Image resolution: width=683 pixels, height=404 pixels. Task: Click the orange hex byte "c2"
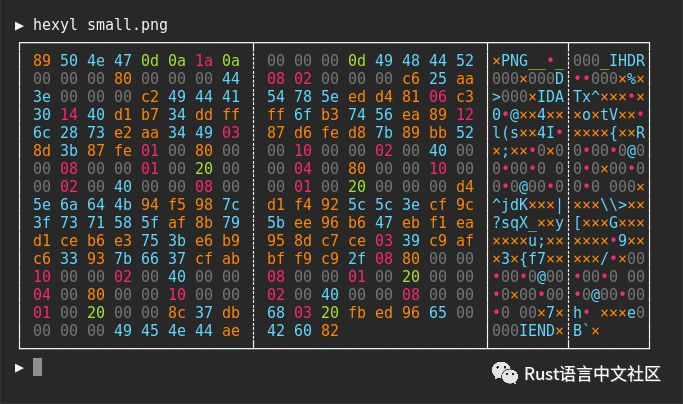(150, 96)
